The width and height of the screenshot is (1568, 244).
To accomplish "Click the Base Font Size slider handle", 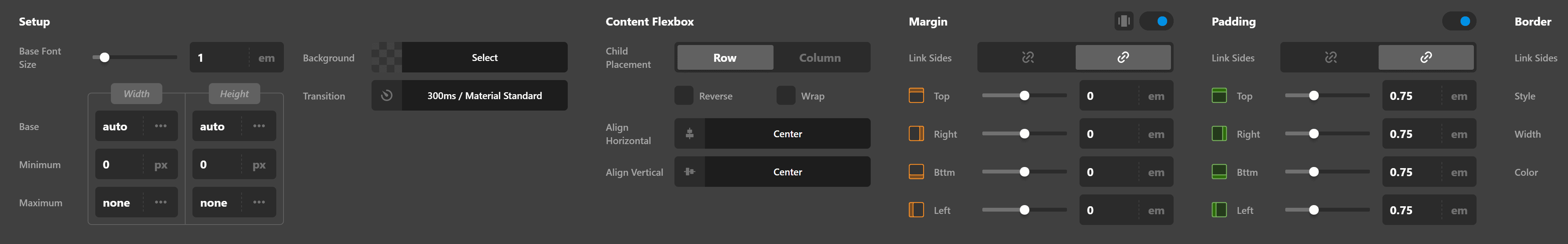I will click(x=105, y=56).
